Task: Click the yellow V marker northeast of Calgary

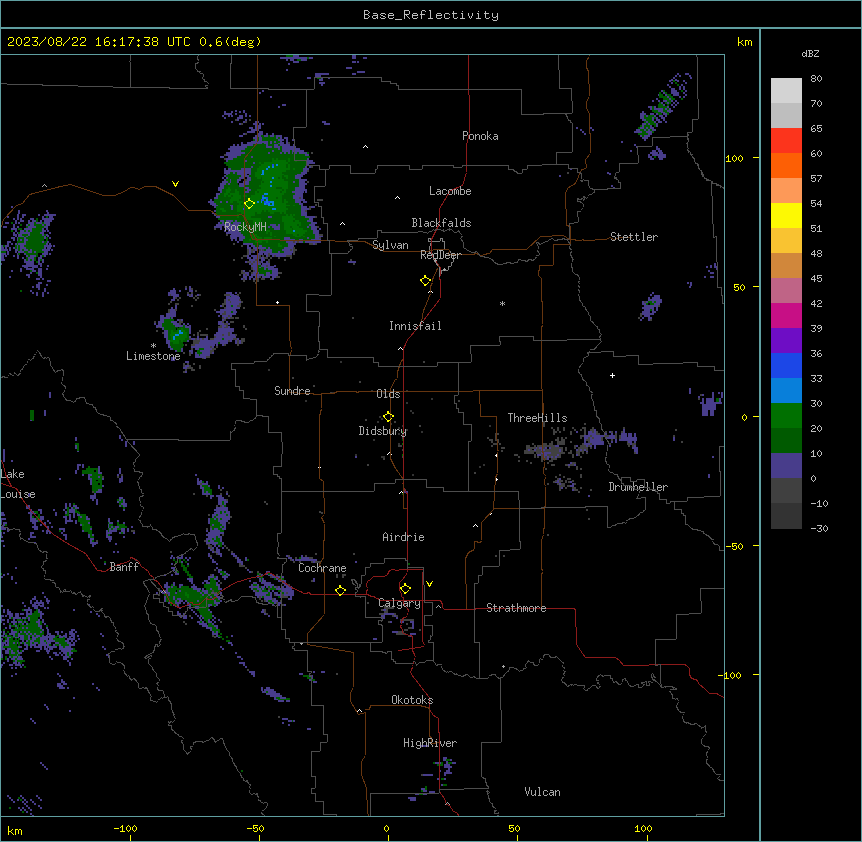Action: (429, 584)
